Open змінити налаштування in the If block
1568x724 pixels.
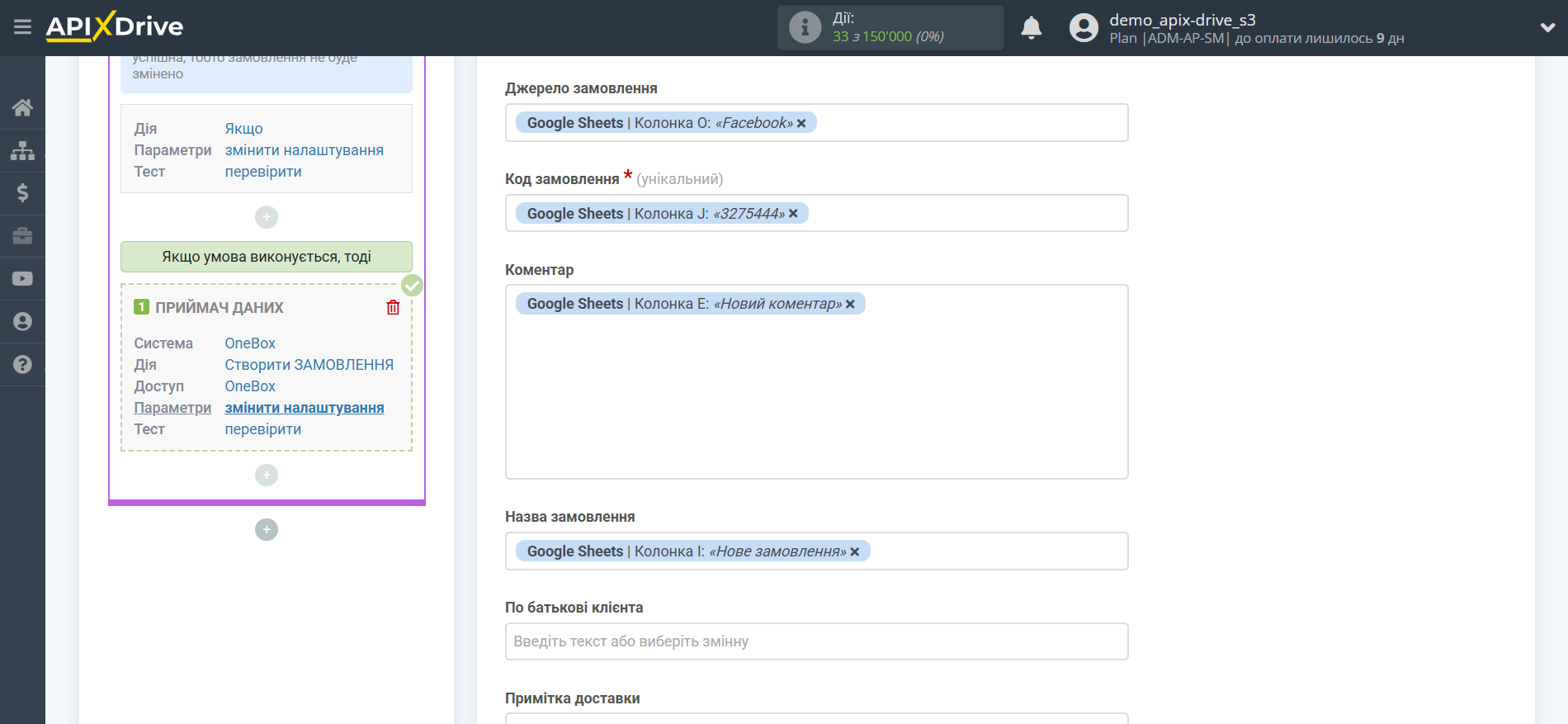(304, 150)
